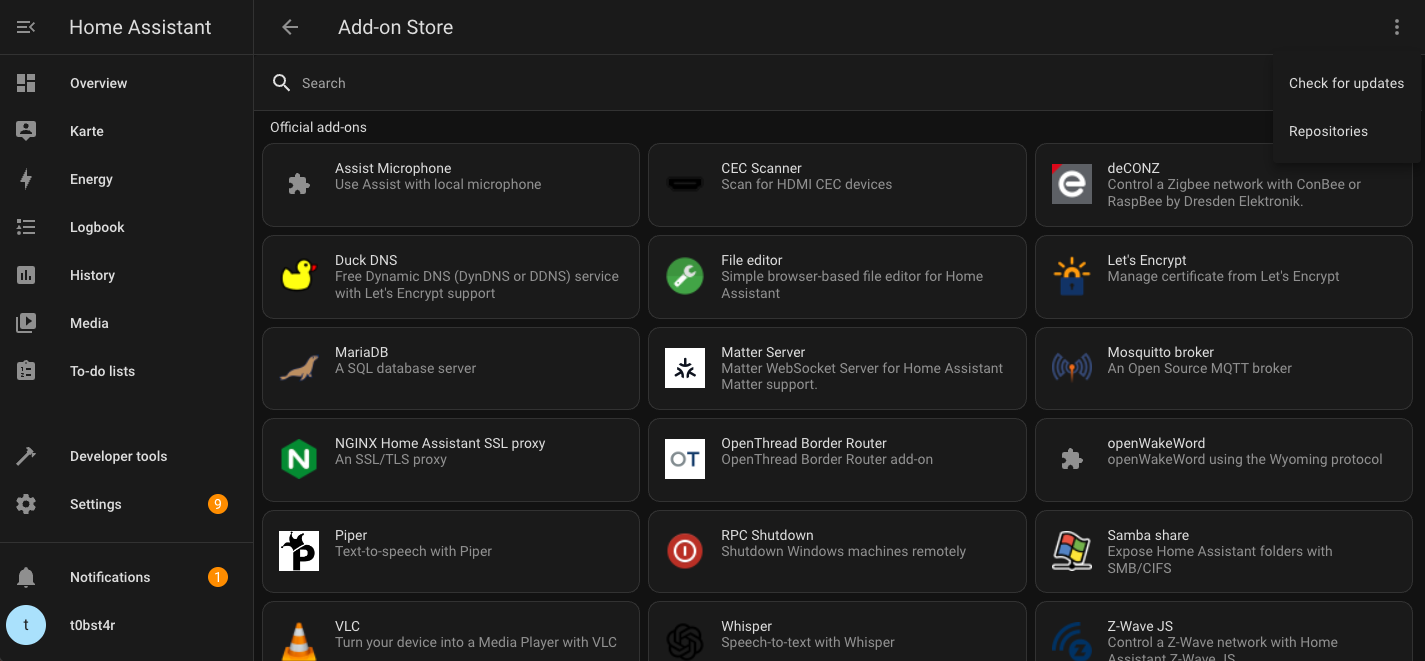Screen dimensions: 1425x661
Task: Click the CEC Scanner HDMI icon
Action: coord(685,184)
